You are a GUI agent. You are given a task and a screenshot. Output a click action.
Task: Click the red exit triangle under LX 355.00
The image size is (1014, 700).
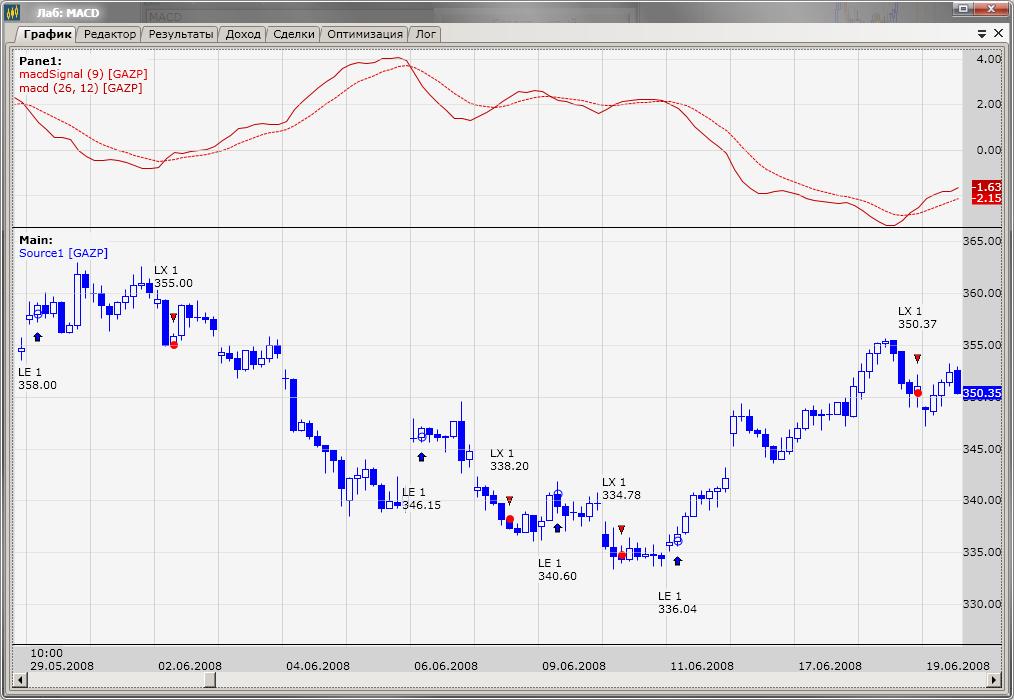click(x=173, y=318)
